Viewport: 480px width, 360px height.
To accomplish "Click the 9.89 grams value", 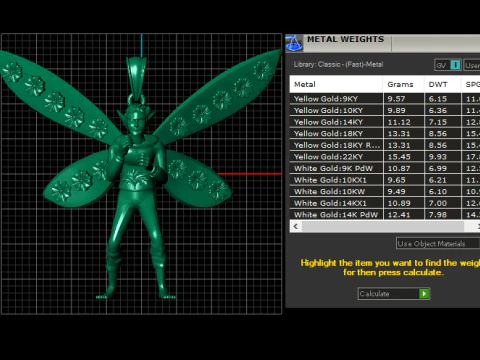I will point(396,111).
